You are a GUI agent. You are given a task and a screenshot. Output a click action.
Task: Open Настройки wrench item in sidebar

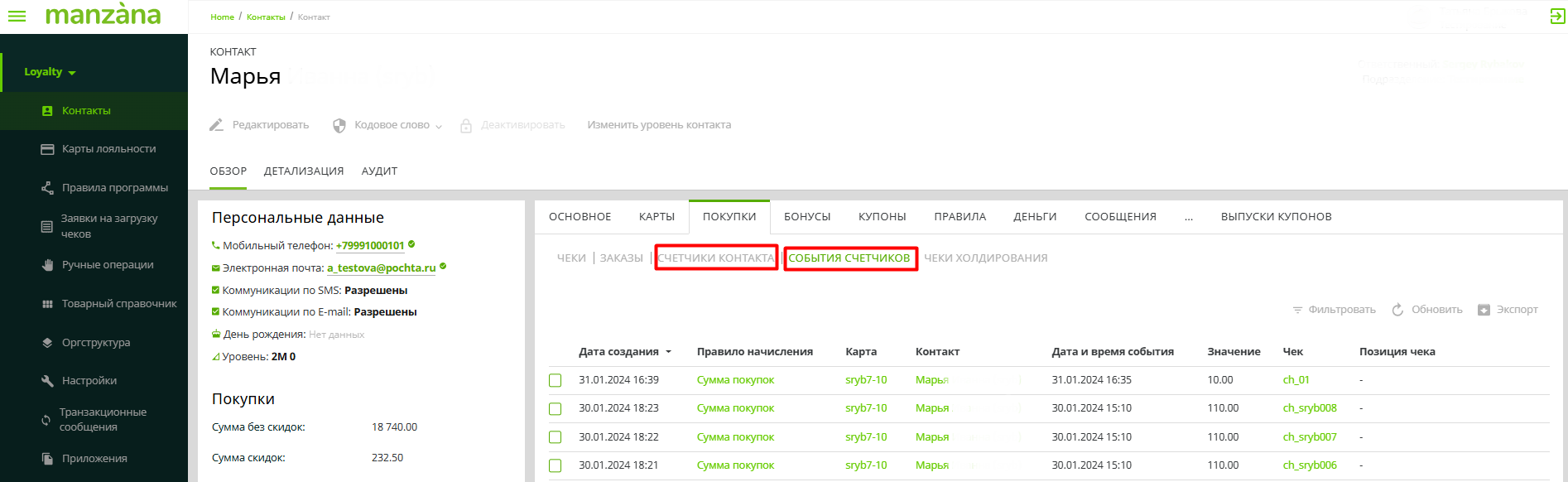(x=89, y=381)
